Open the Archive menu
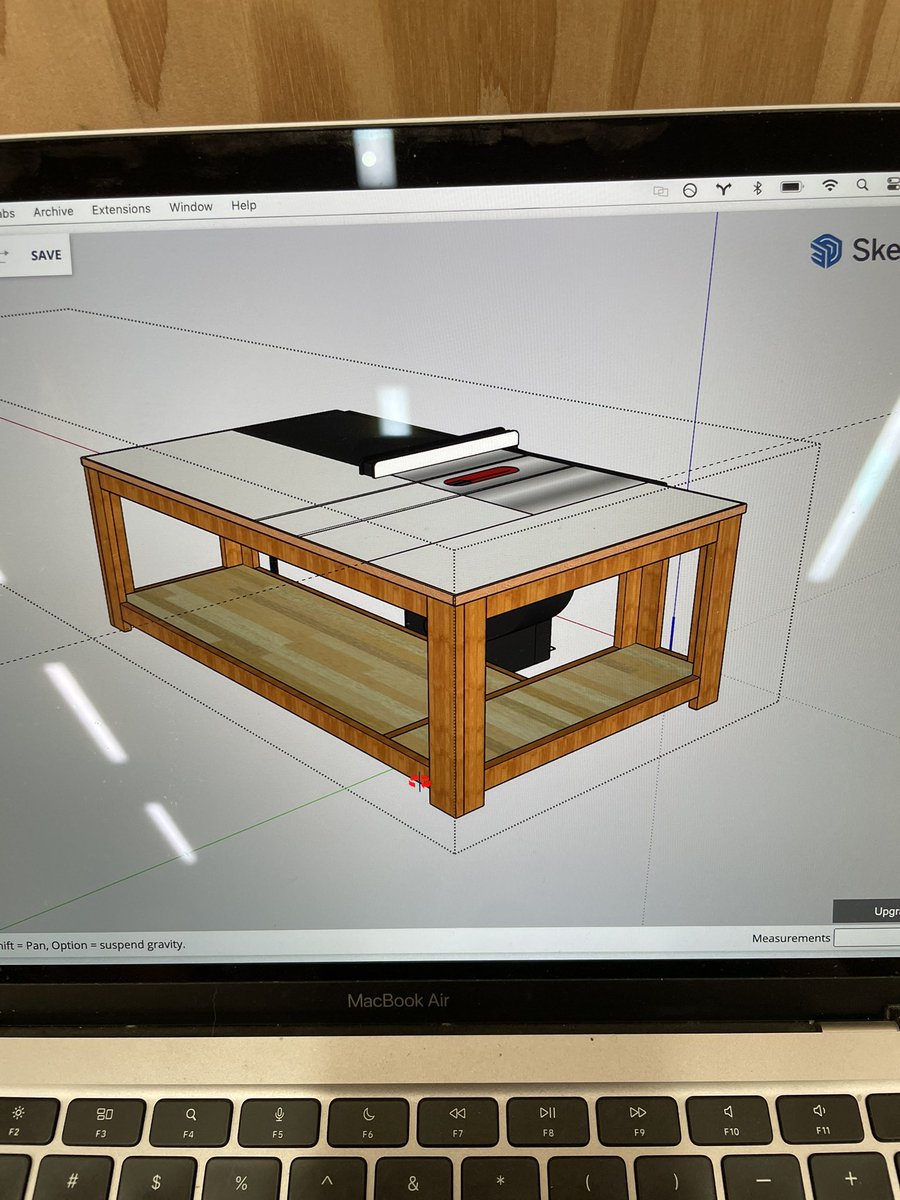 53,211
